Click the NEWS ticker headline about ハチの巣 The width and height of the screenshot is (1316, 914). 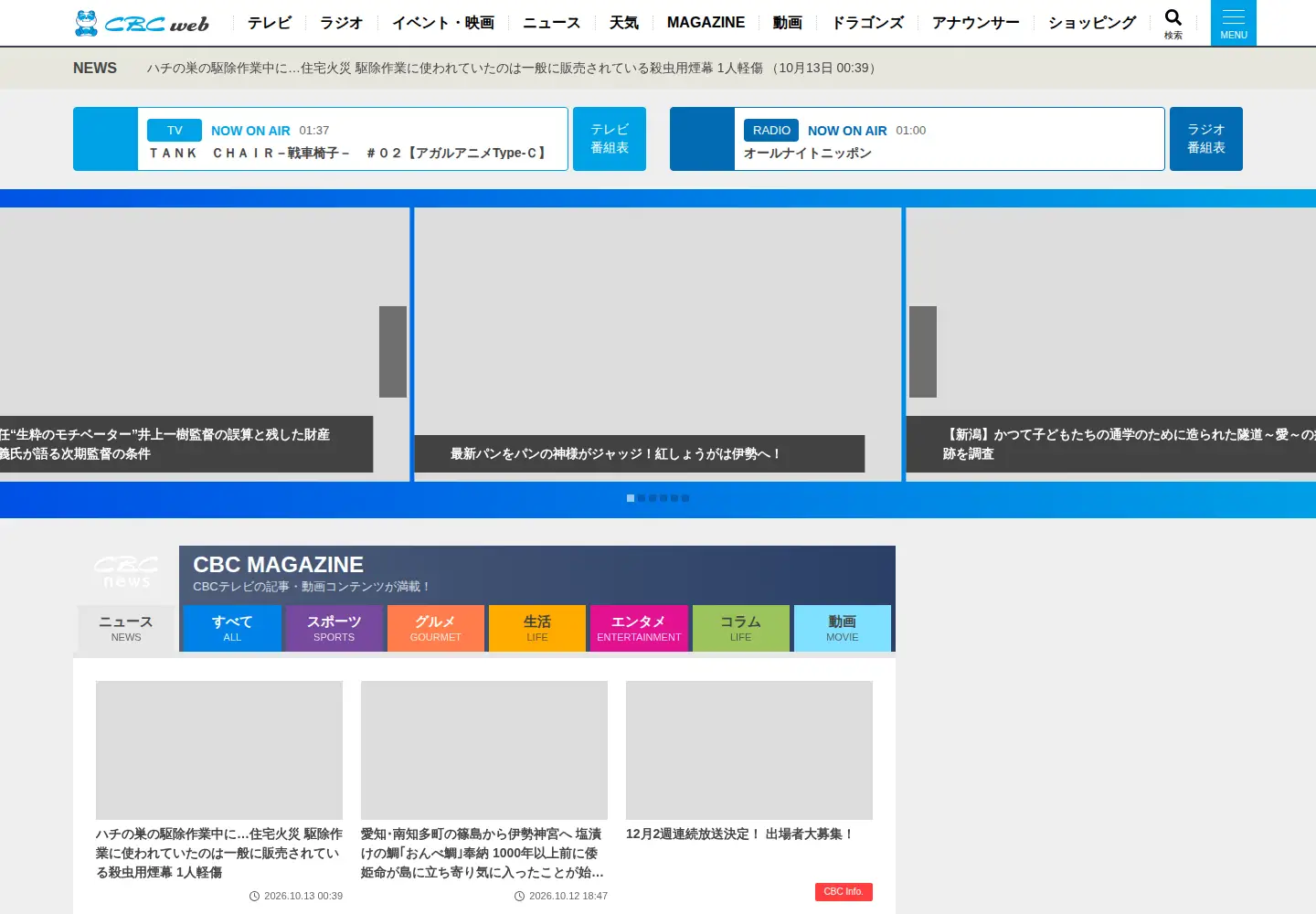pos(514,68)
